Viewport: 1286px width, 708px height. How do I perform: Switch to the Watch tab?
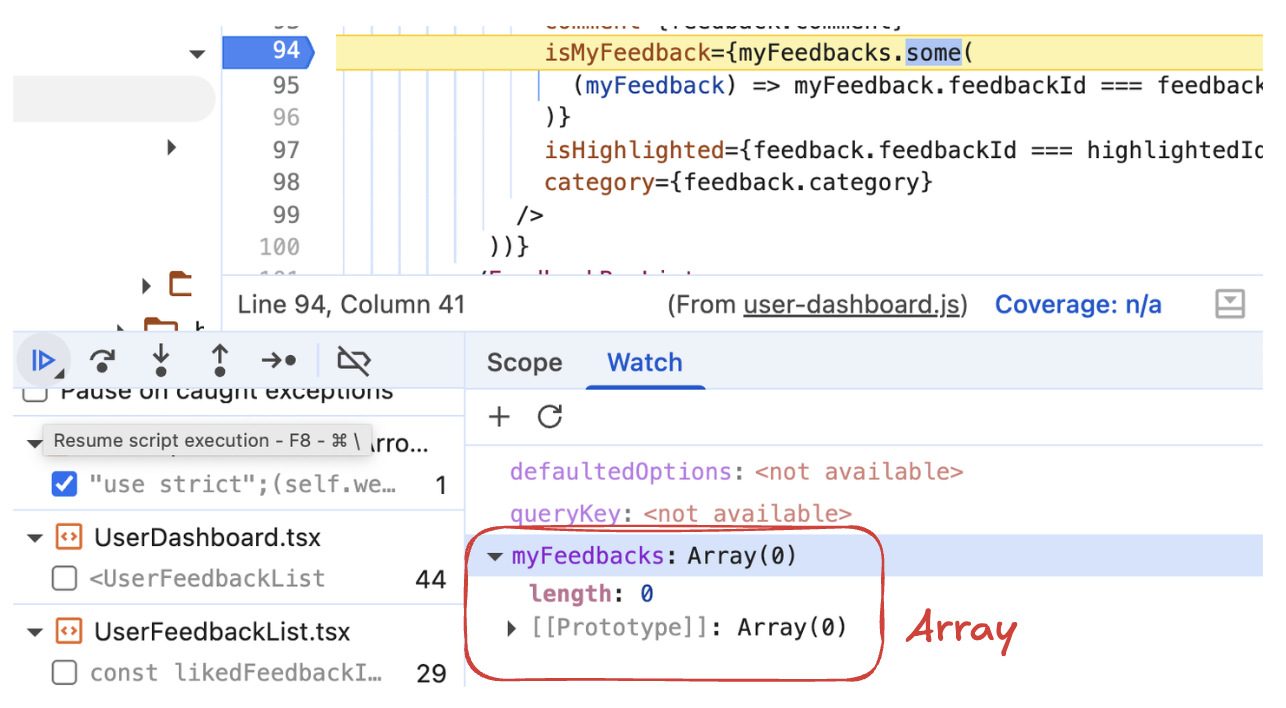coord(644,362)
